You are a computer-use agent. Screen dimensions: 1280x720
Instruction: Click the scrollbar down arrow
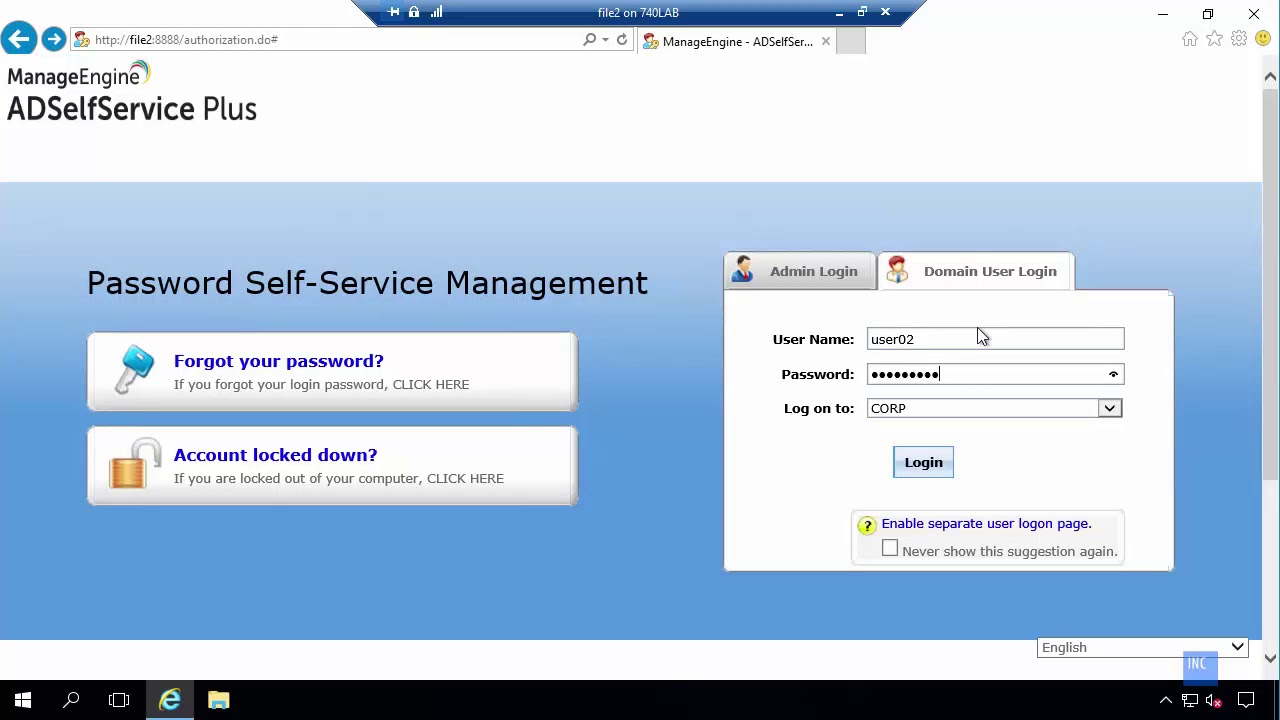pos(1270,657)
